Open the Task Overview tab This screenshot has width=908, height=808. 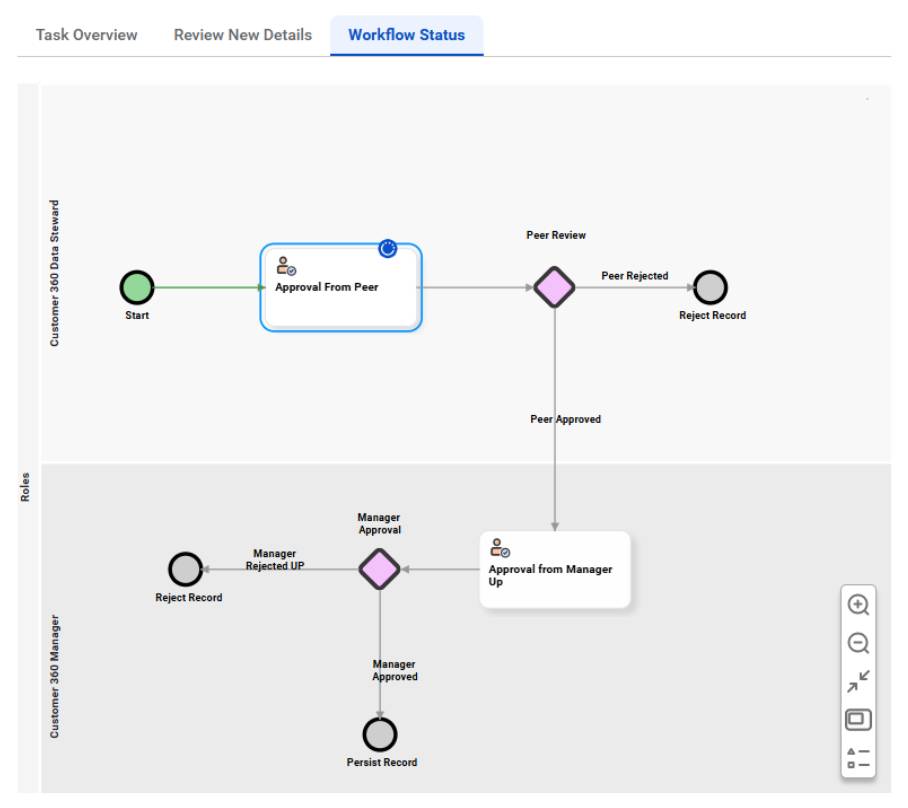[86, 35]
